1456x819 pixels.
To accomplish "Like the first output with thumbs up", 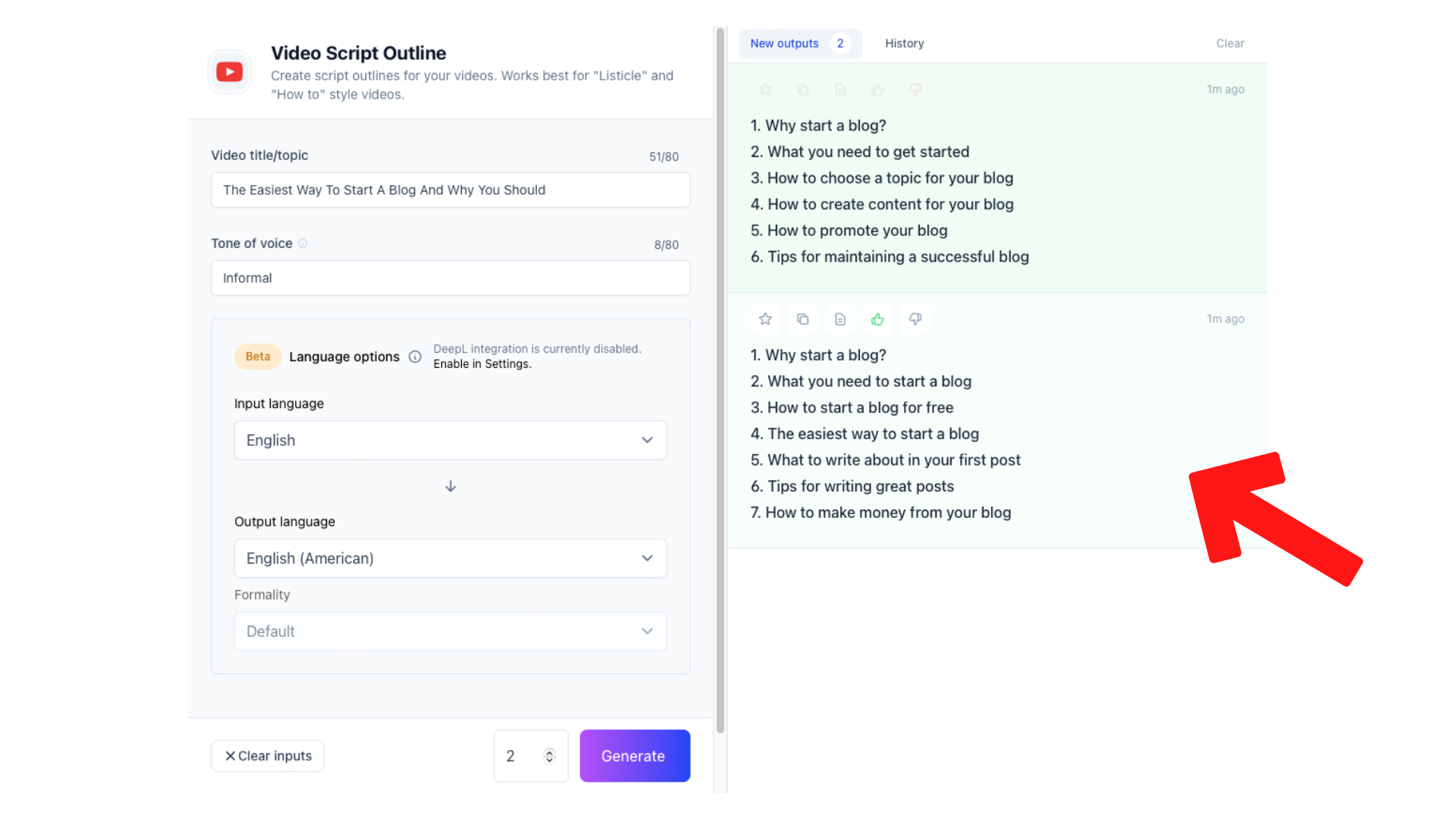I will pos(877,89).
